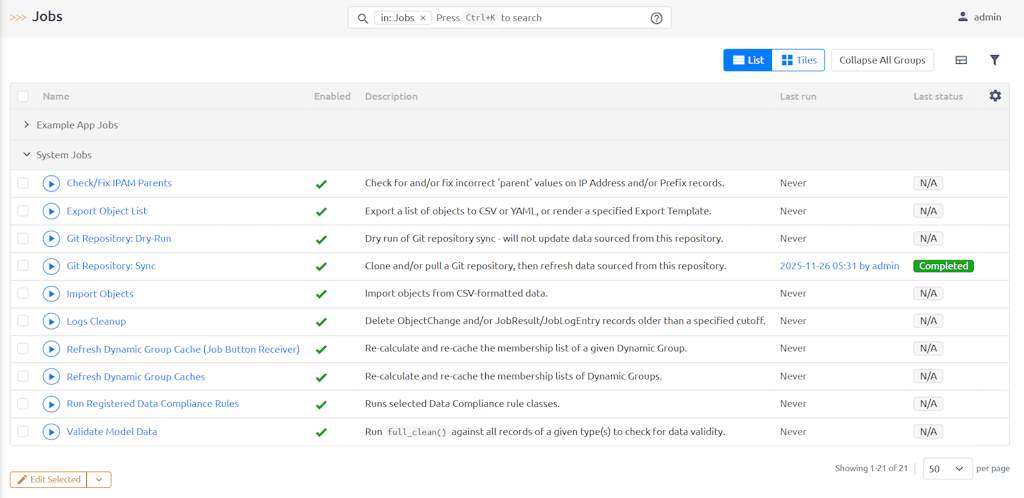Open the 2025-11-26 05:31 last run link

[838, 266]
